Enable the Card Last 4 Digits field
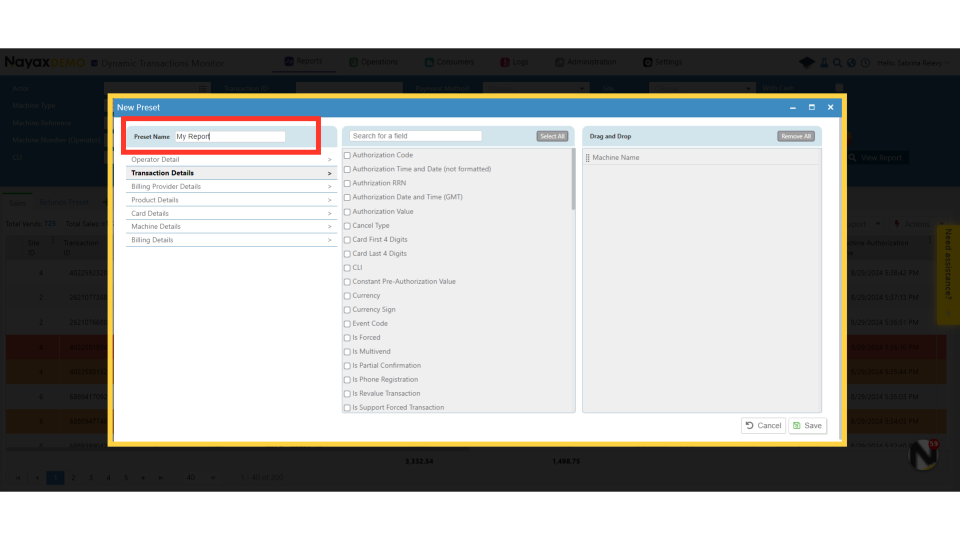The height and width of the screenshot is (540, 960). coord(347,254)
